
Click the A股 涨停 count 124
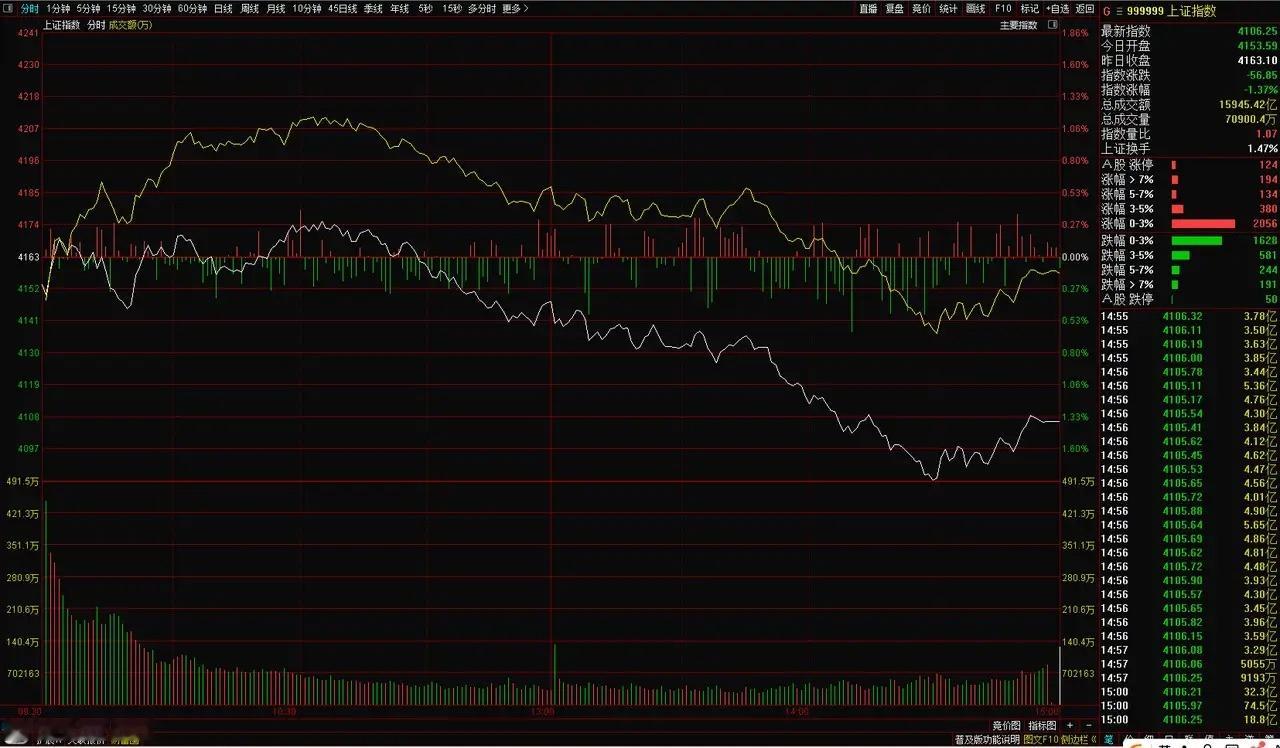point(1268,165)
